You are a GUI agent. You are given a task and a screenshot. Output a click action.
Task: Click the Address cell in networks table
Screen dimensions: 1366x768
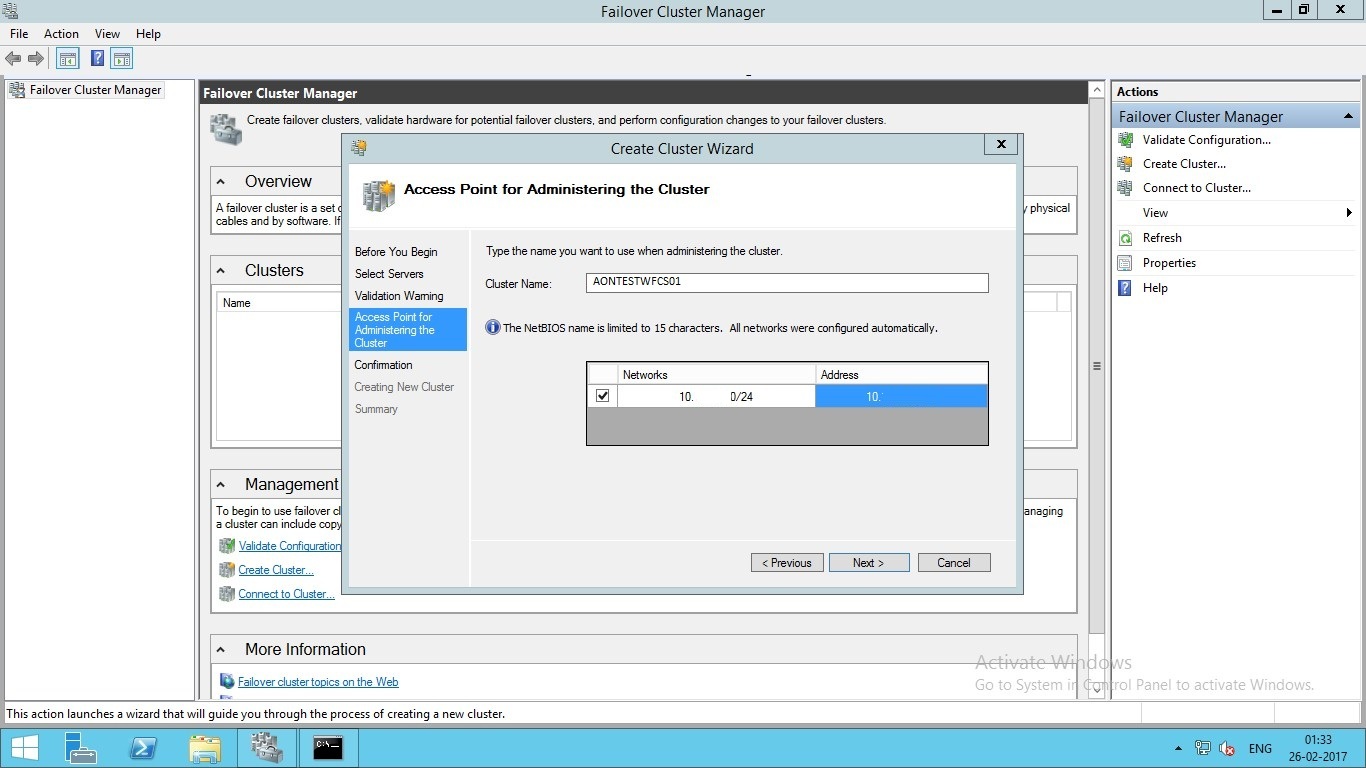point(901,397)
